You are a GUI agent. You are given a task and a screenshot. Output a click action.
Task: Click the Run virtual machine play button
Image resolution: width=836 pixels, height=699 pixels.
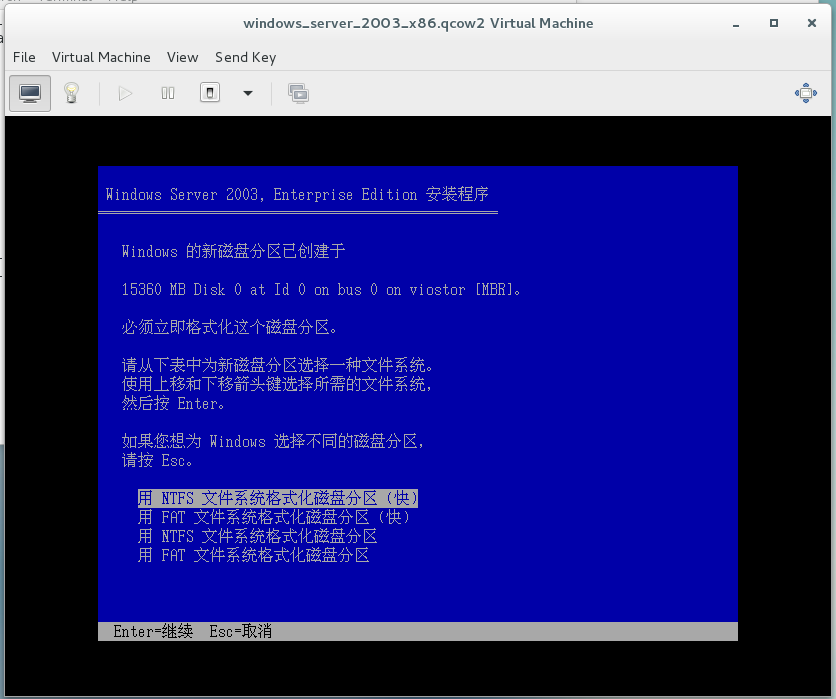point(125,93)
